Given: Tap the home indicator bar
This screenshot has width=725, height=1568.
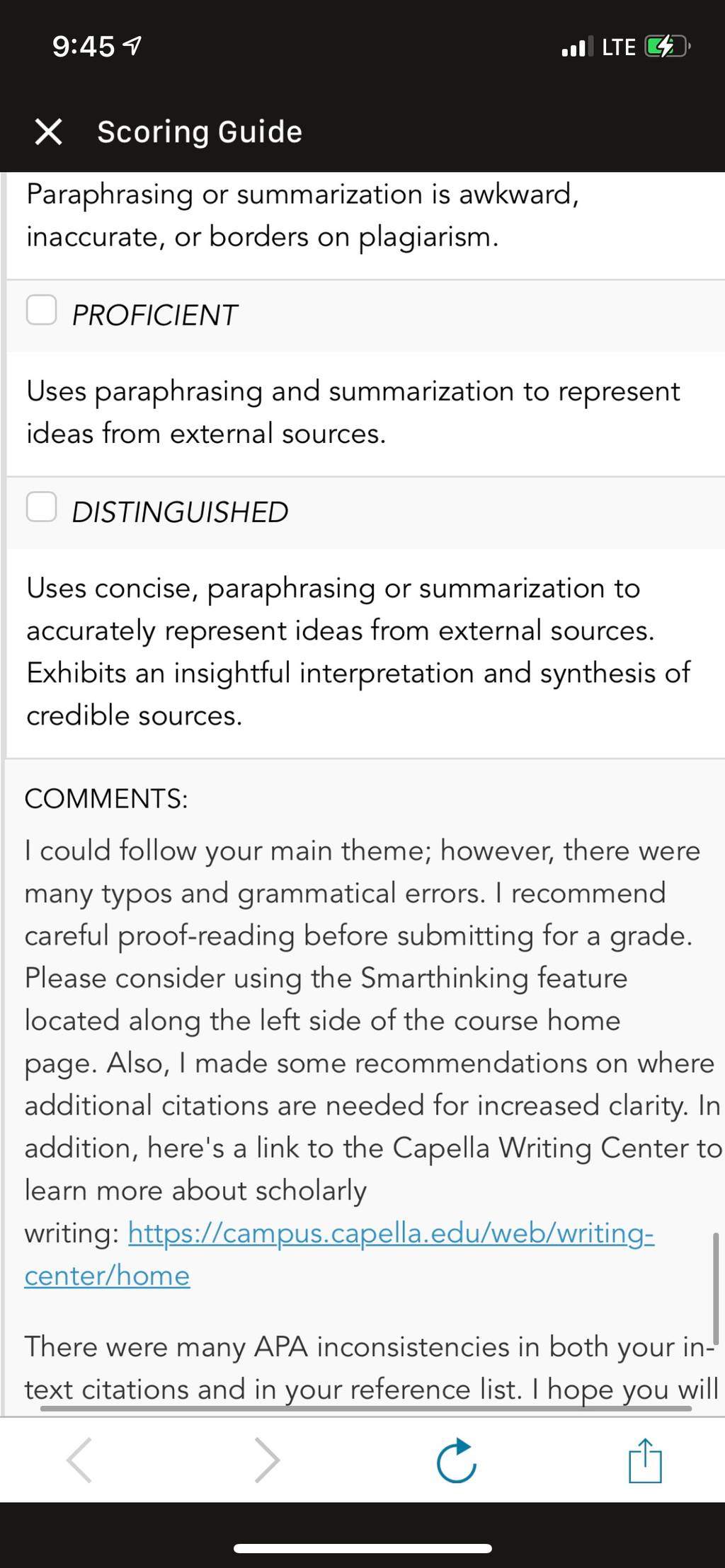Looking at the screenshot, I should click(362, 1548).
